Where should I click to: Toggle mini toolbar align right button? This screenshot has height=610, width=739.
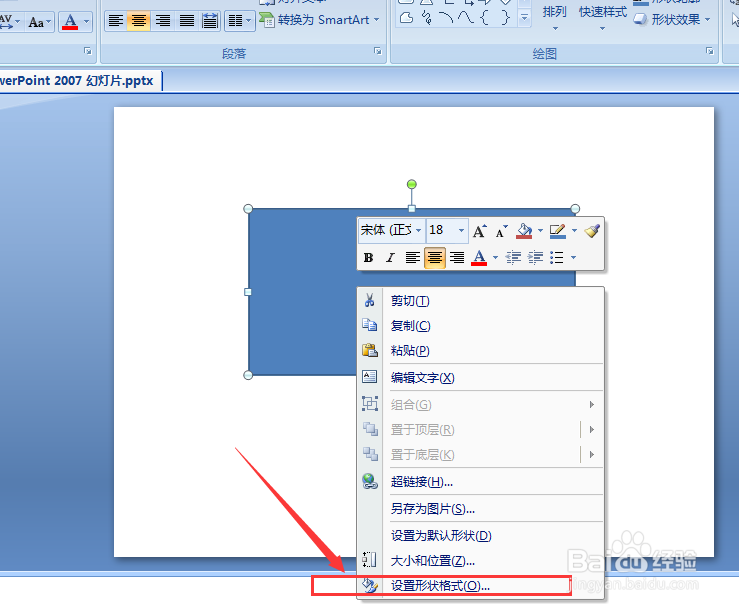coord(457,257)
